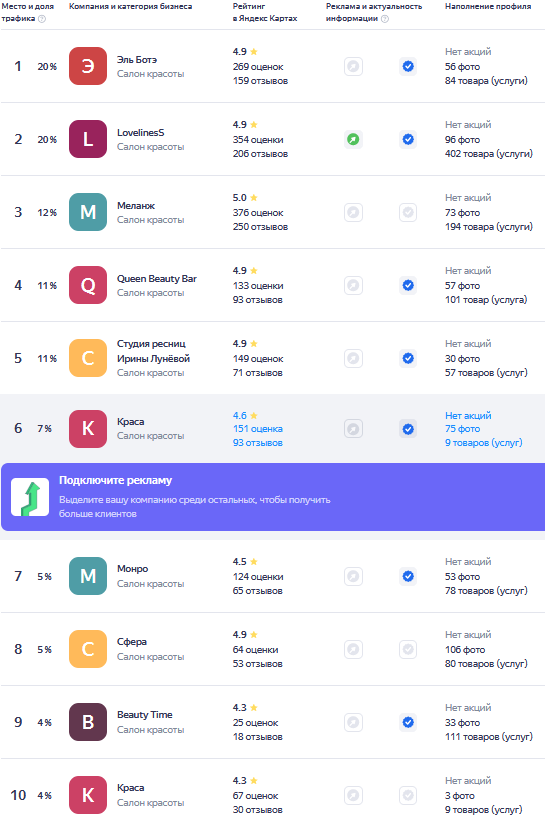This screenshot has width=545, height=825.
Task: Click the green advertising icon for LovelinesS
Action: coord(354,139)
